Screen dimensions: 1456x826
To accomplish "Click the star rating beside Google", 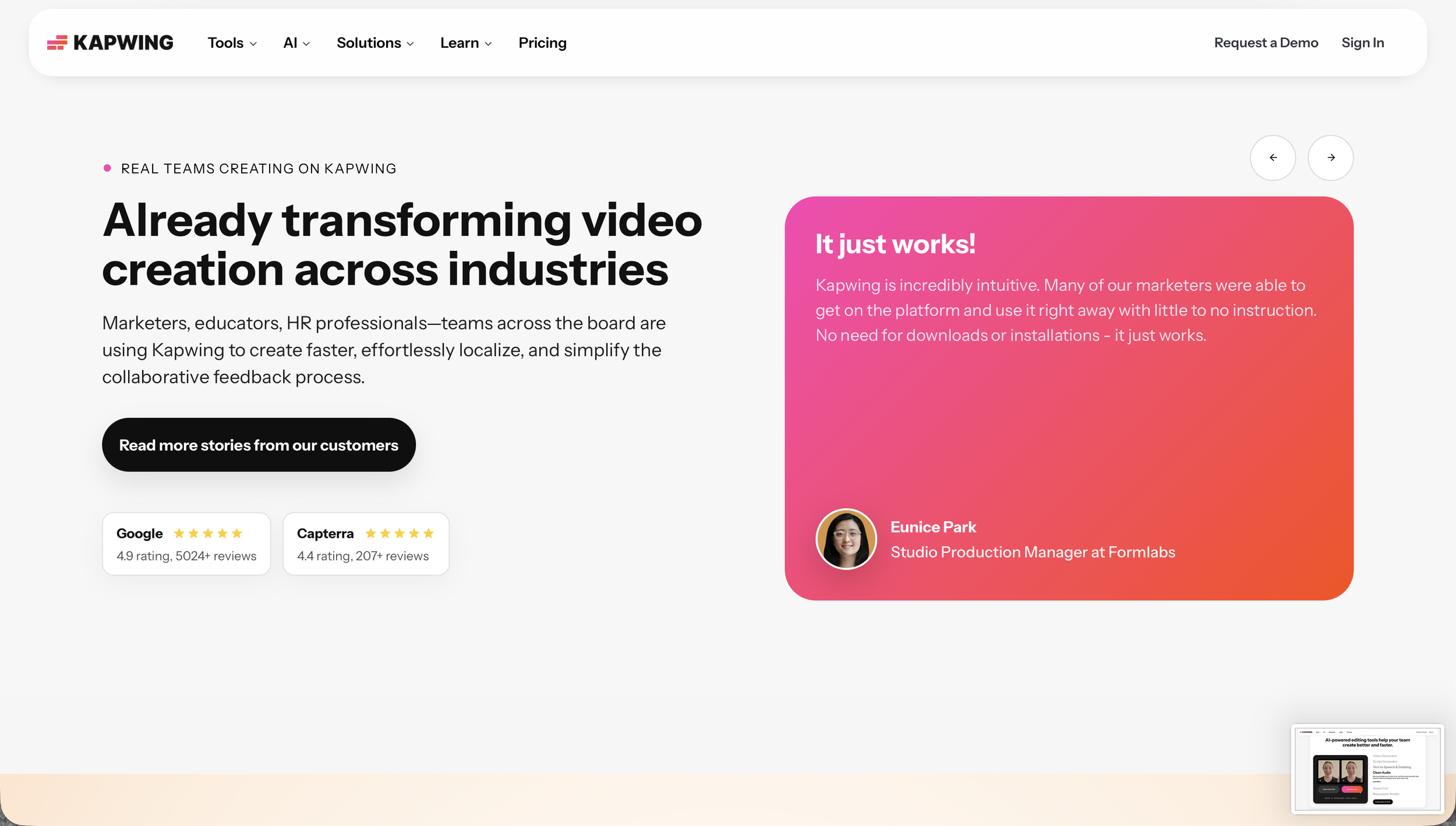I will 207,533.
